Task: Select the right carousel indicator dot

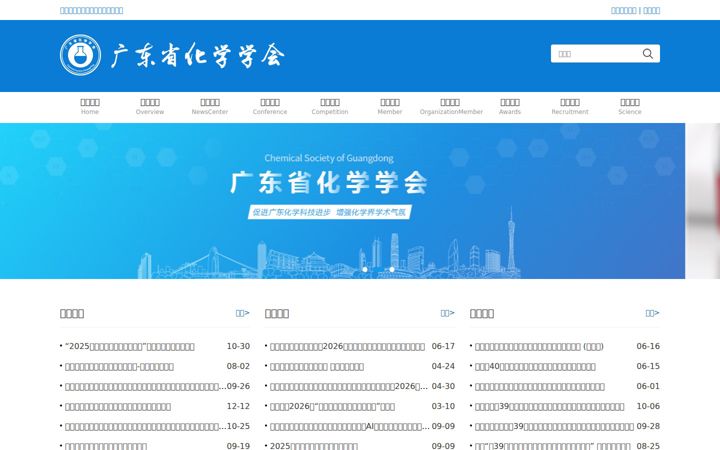Action: pos(392,270)
